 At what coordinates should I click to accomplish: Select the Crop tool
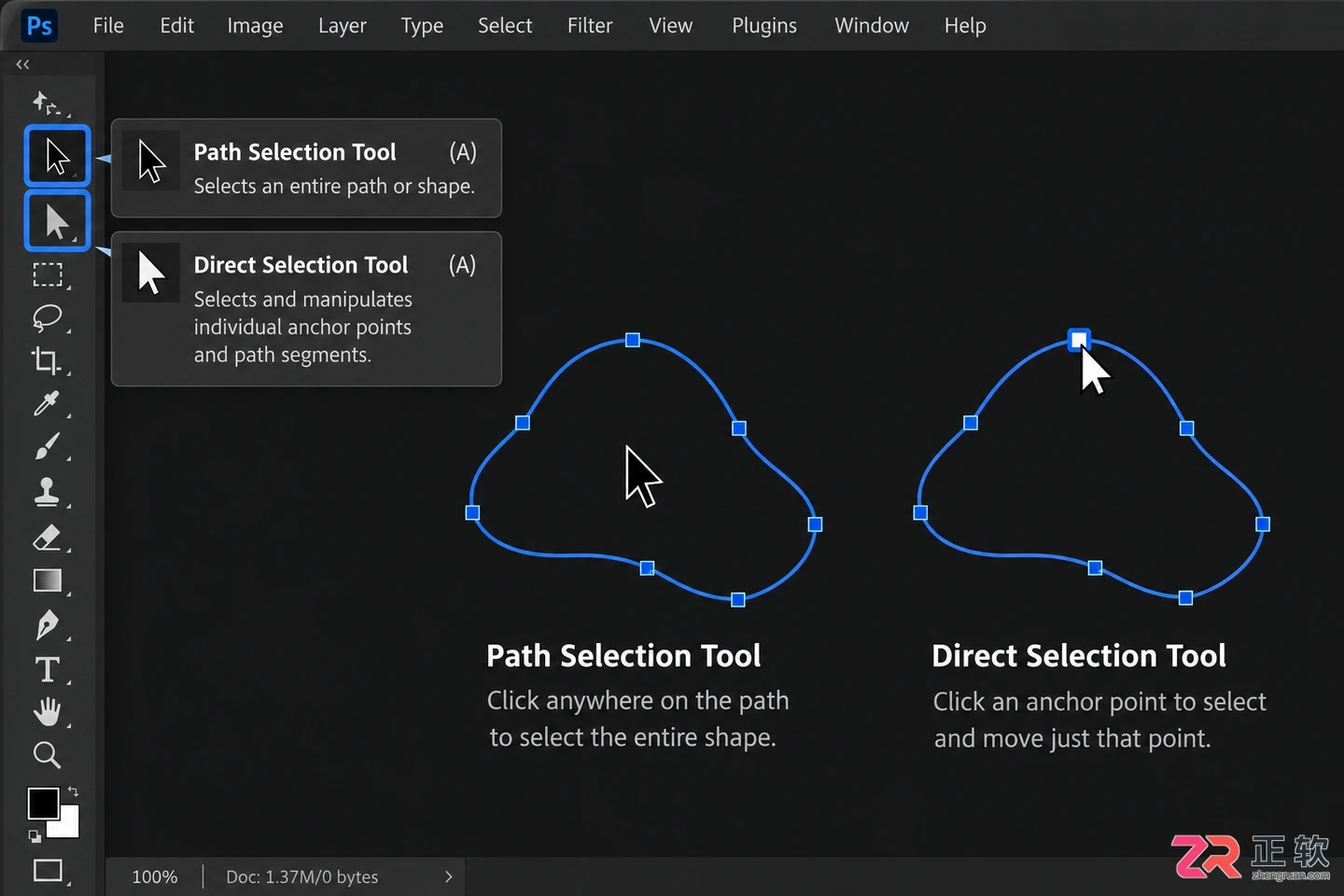coord(47,360)
